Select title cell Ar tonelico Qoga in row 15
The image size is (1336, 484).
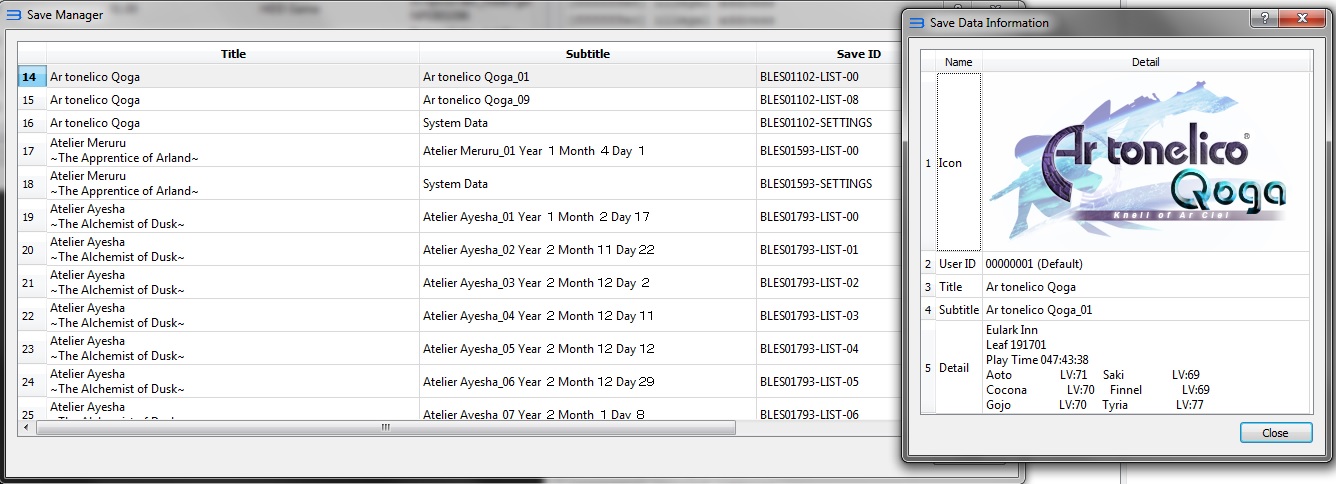click(x=232, y=100)
